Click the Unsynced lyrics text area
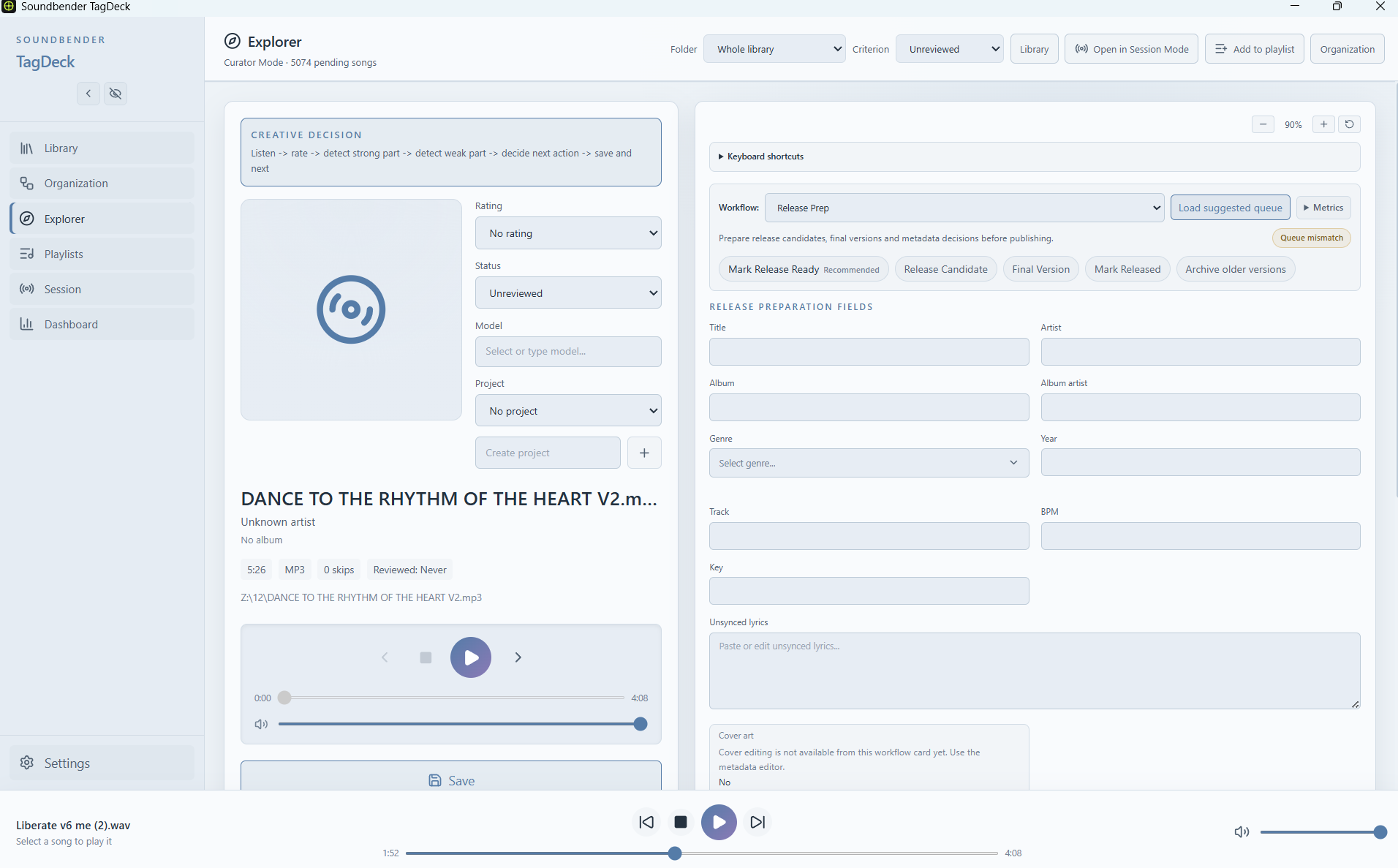The height and width of the screenshot is (868, 1398). (x=1035, y=671)
